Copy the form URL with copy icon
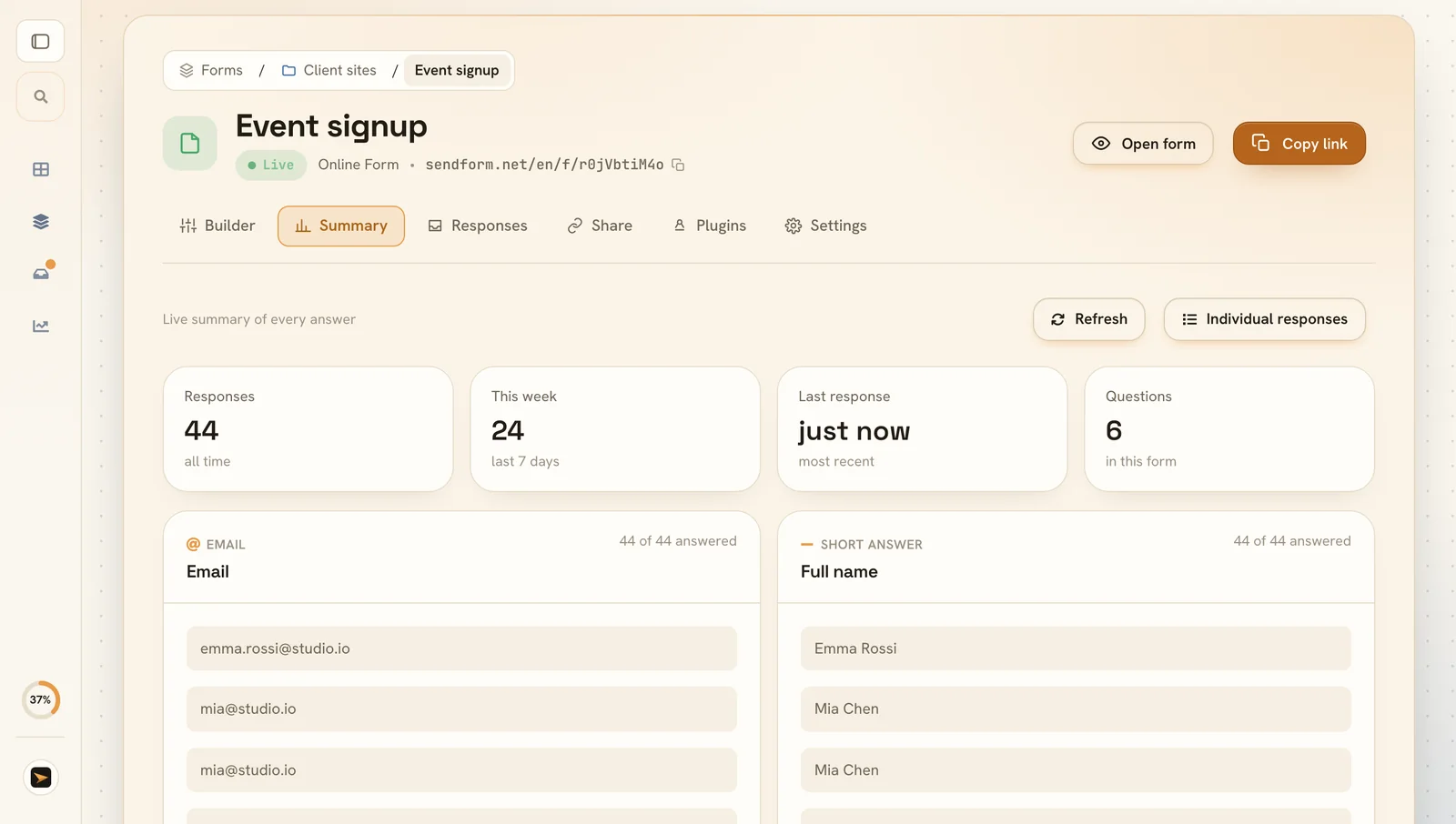1456x824 pixels. pyautogui.click(x=678, y=165)
